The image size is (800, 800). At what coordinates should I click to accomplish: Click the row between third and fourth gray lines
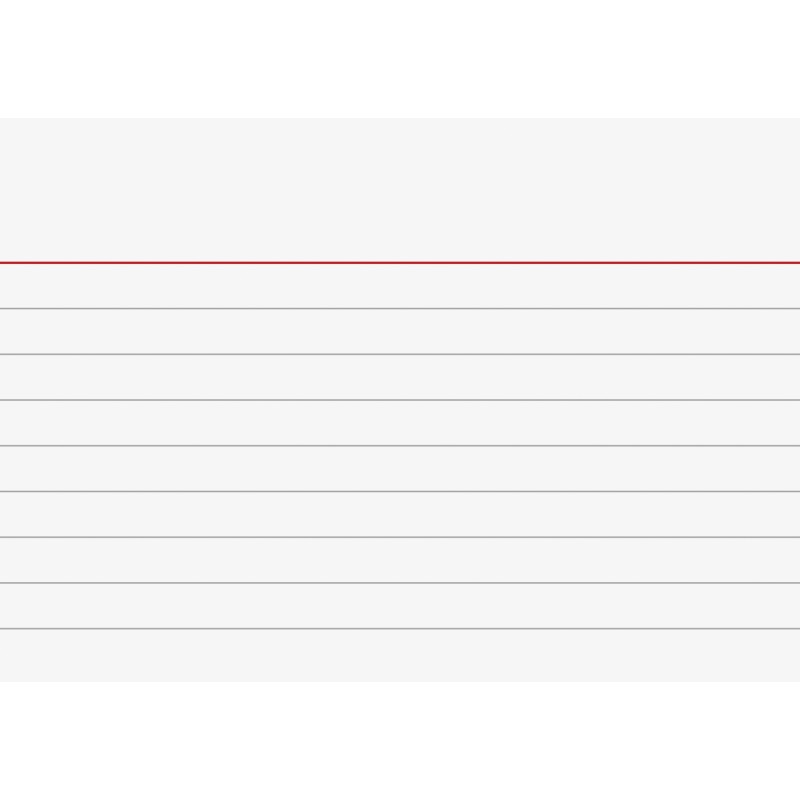(400, 423)
